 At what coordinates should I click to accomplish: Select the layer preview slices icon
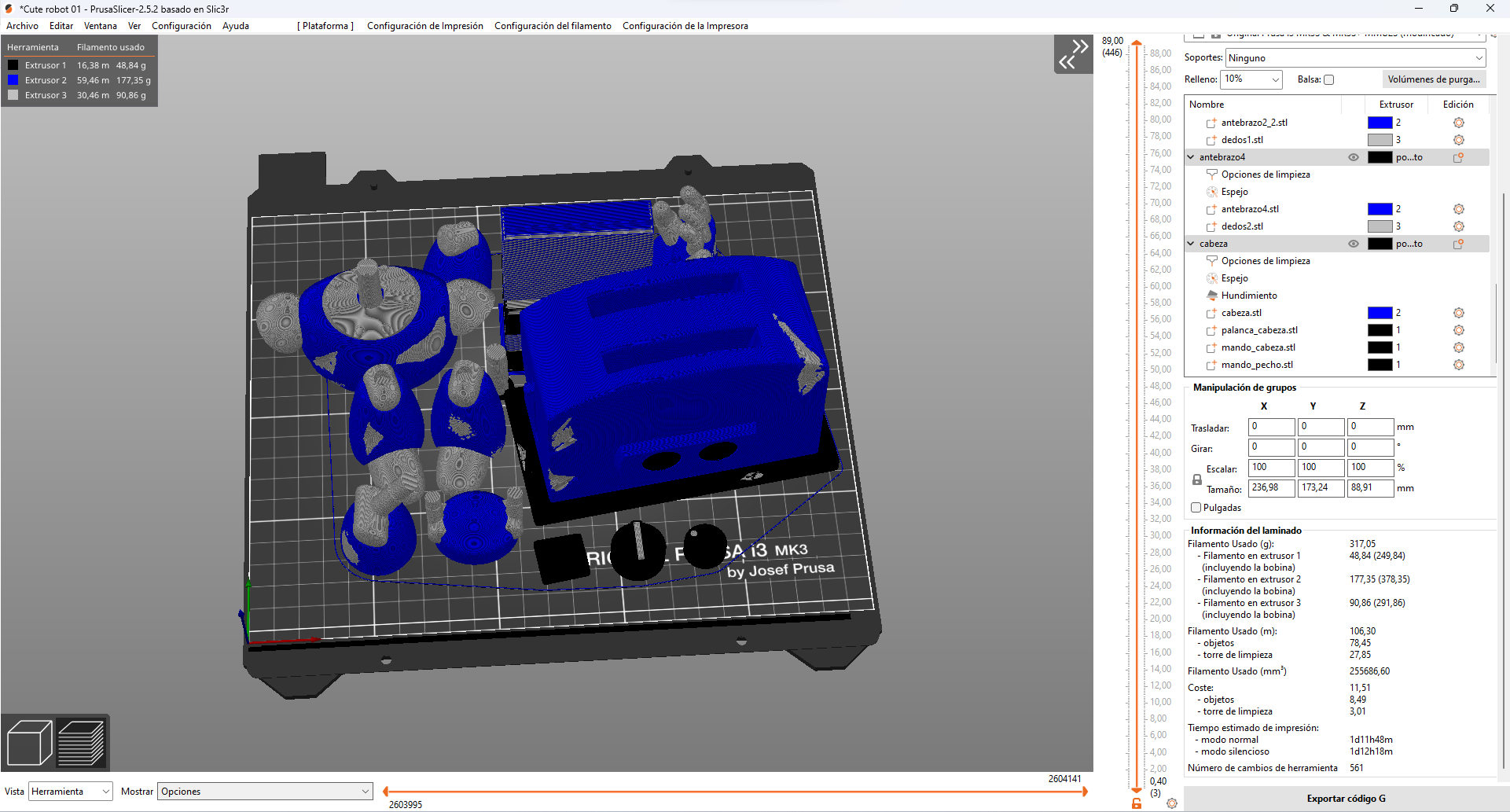click(82, 741)
